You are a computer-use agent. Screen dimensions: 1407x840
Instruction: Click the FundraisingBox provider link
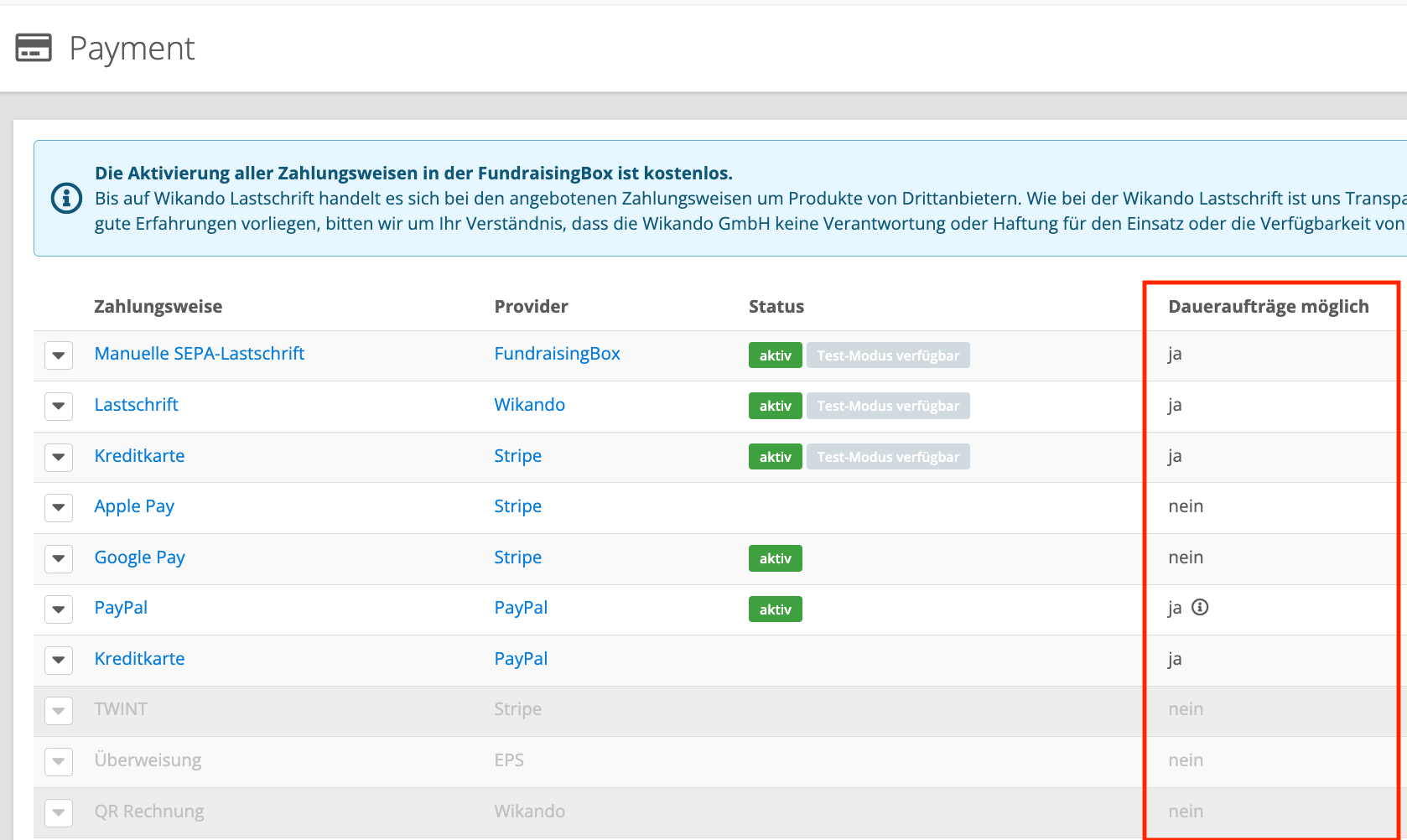click(557, 354)
